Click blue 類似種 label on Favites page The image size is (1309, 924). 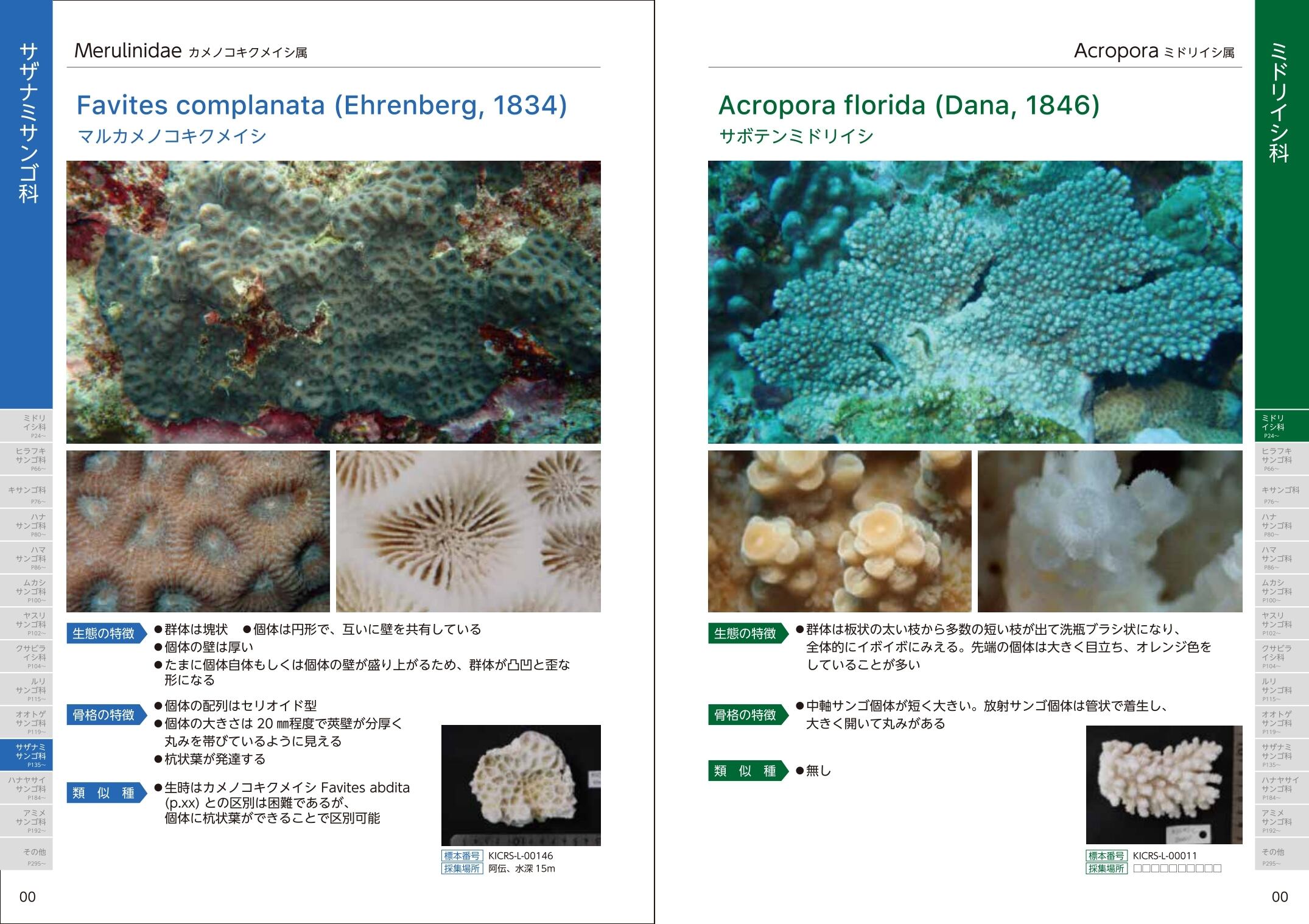point(105,793)
